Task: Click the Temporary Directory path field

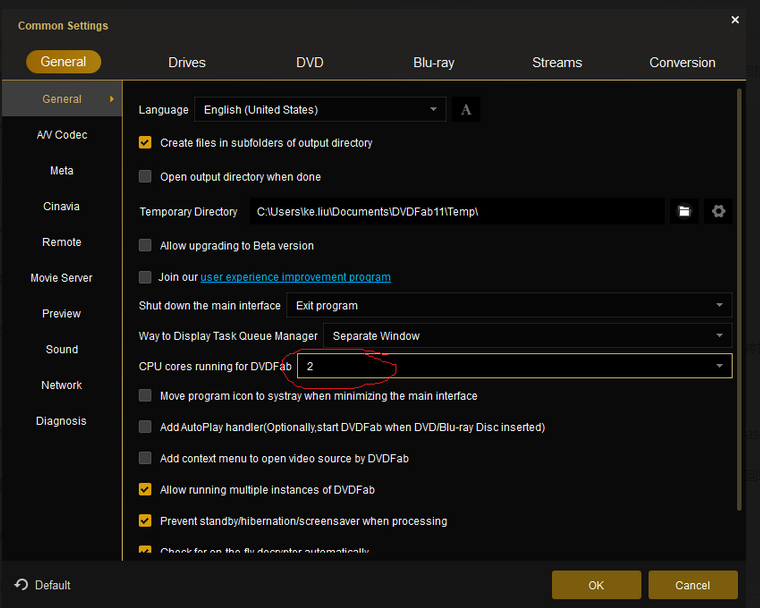Action: 457,211
